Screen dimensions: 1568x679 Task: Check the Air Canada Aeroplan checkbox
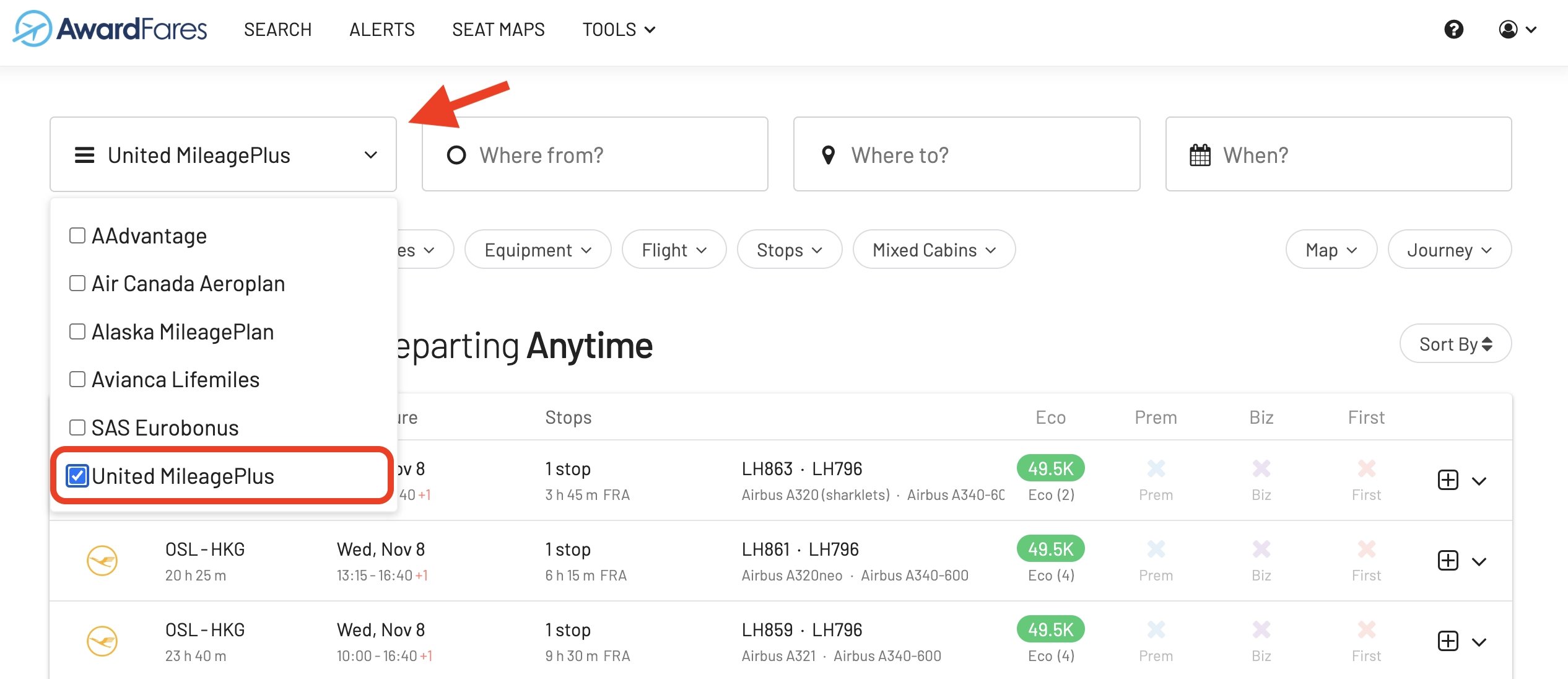click(x=77, y=283)
